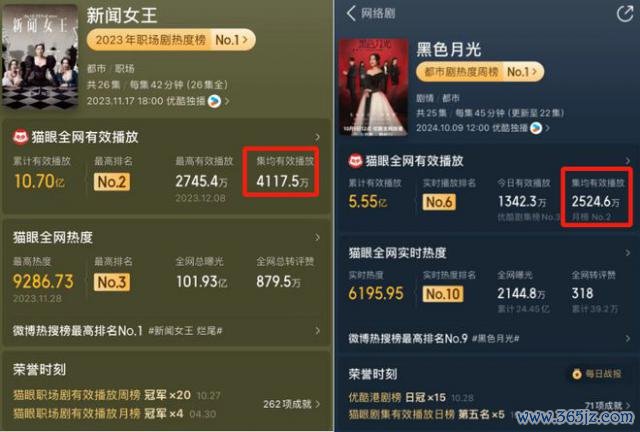This screenshot has width=640, height=432.
Task: Tap the 黑色月光 poster thumbnail
Action: tap(373, 87)
